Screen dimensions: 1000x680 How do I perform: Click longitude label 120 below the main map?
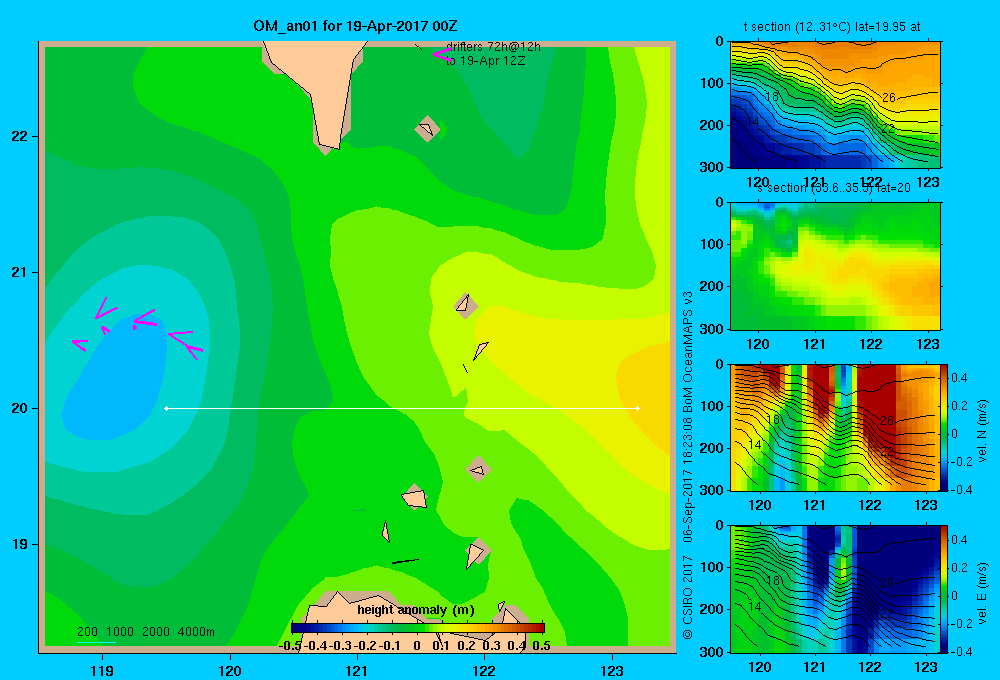point(230,670)
